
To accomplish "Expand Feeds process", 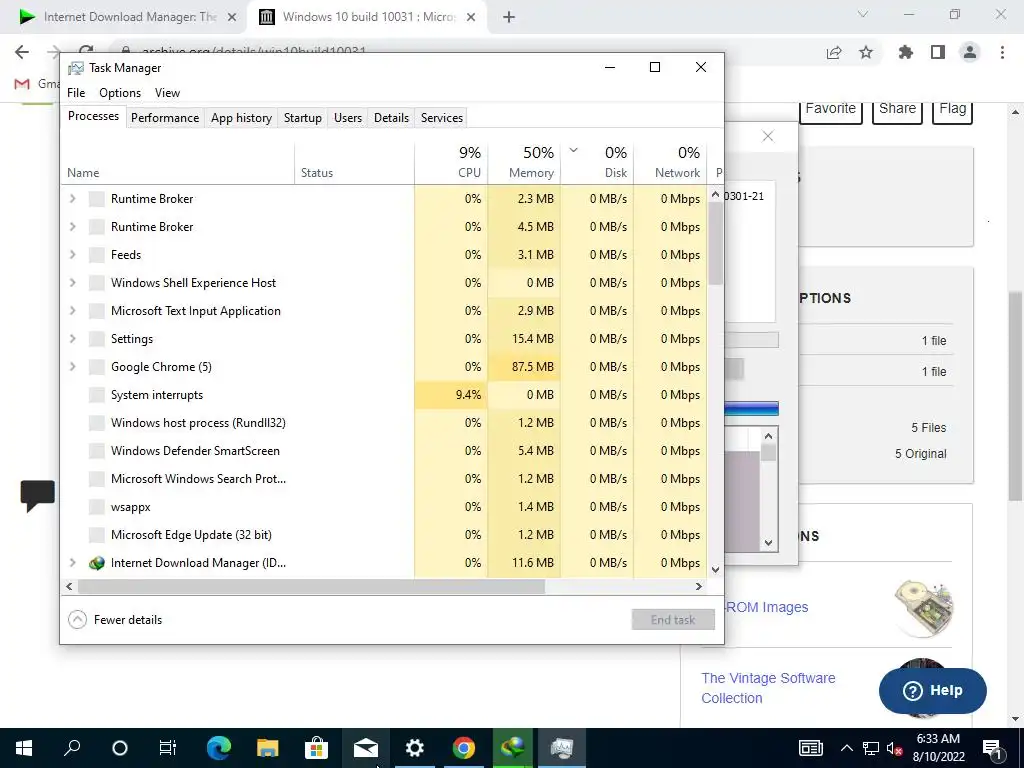I will (72, 255).
